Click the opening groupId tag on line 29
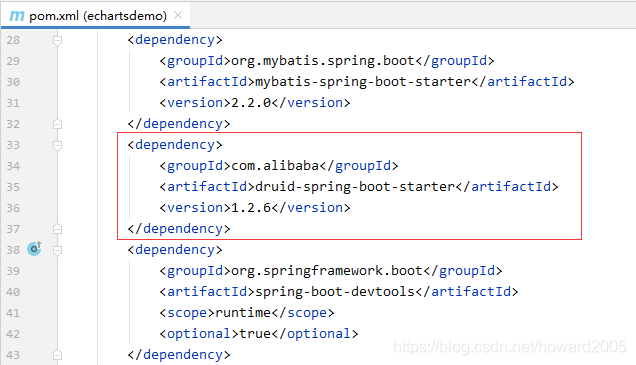Image resolution: width=636 pixels, height=365 pixels. pyautogui.click(x=195, y=61)
